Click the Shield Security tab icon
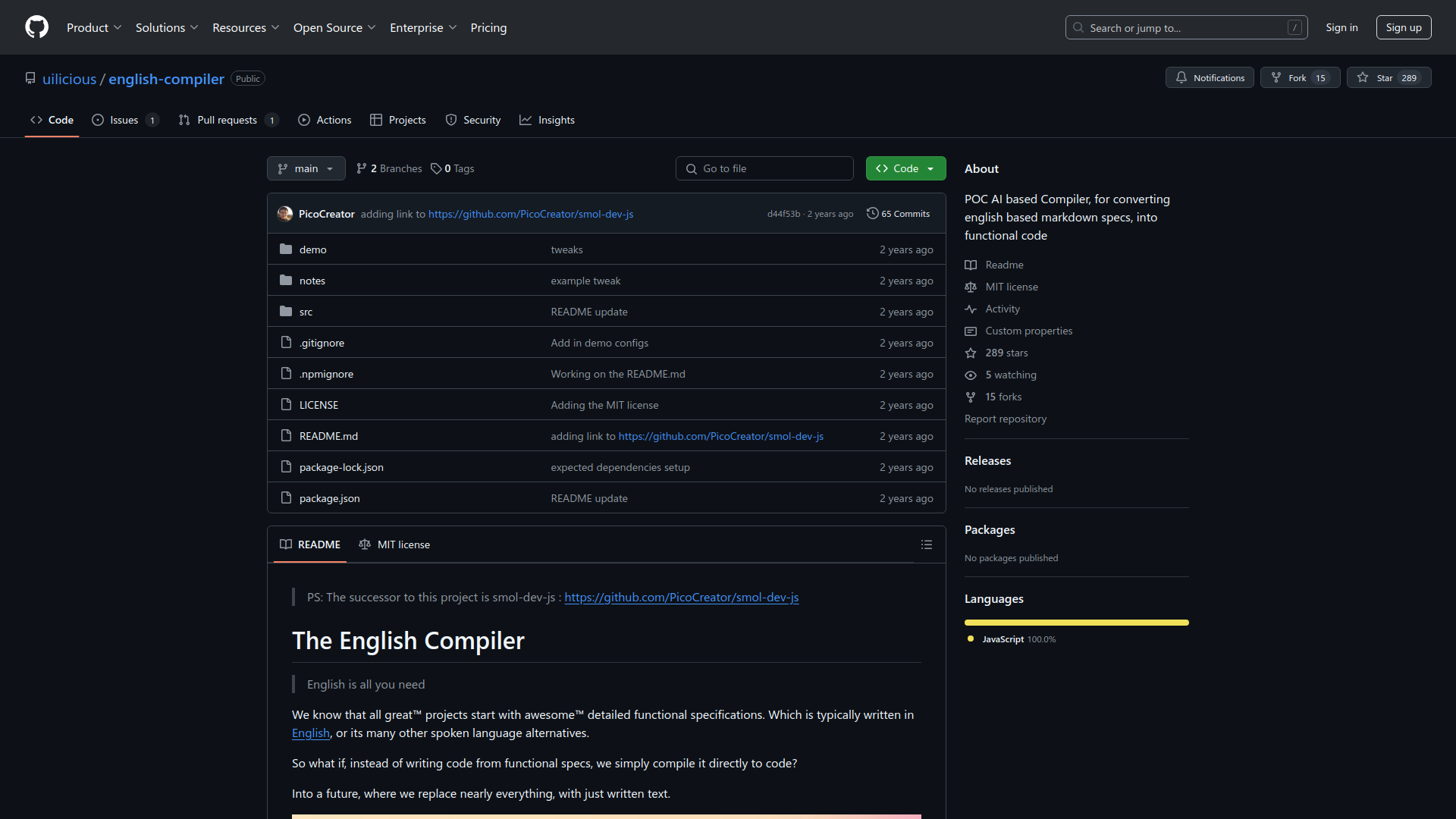 tap(451, 120)
